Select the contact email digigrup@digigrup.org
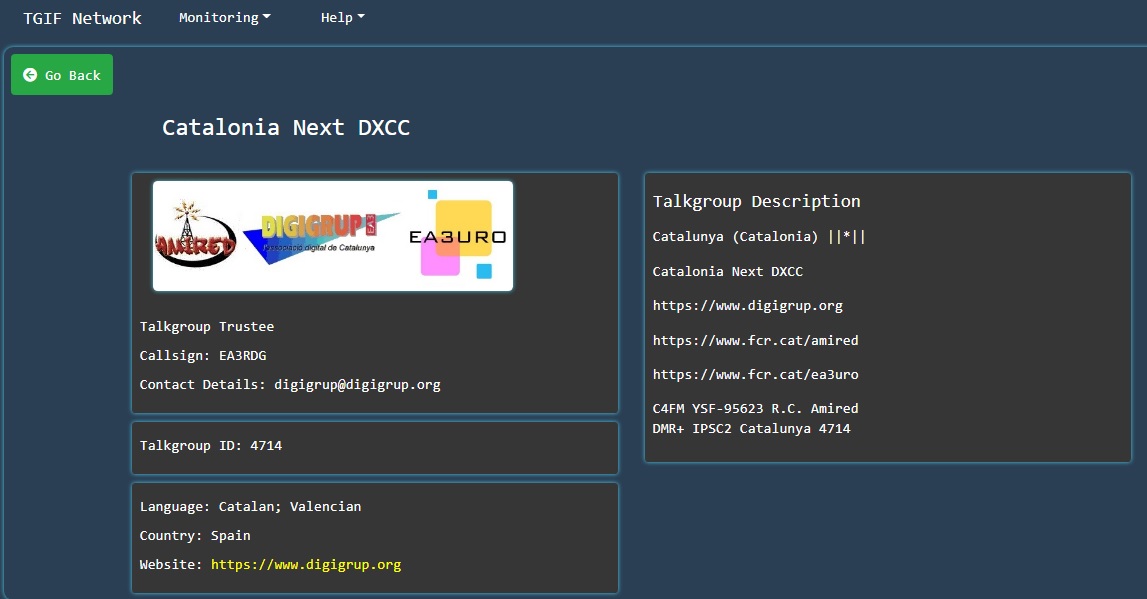This screenshot has width=1147, height=599. coord(358,385)
